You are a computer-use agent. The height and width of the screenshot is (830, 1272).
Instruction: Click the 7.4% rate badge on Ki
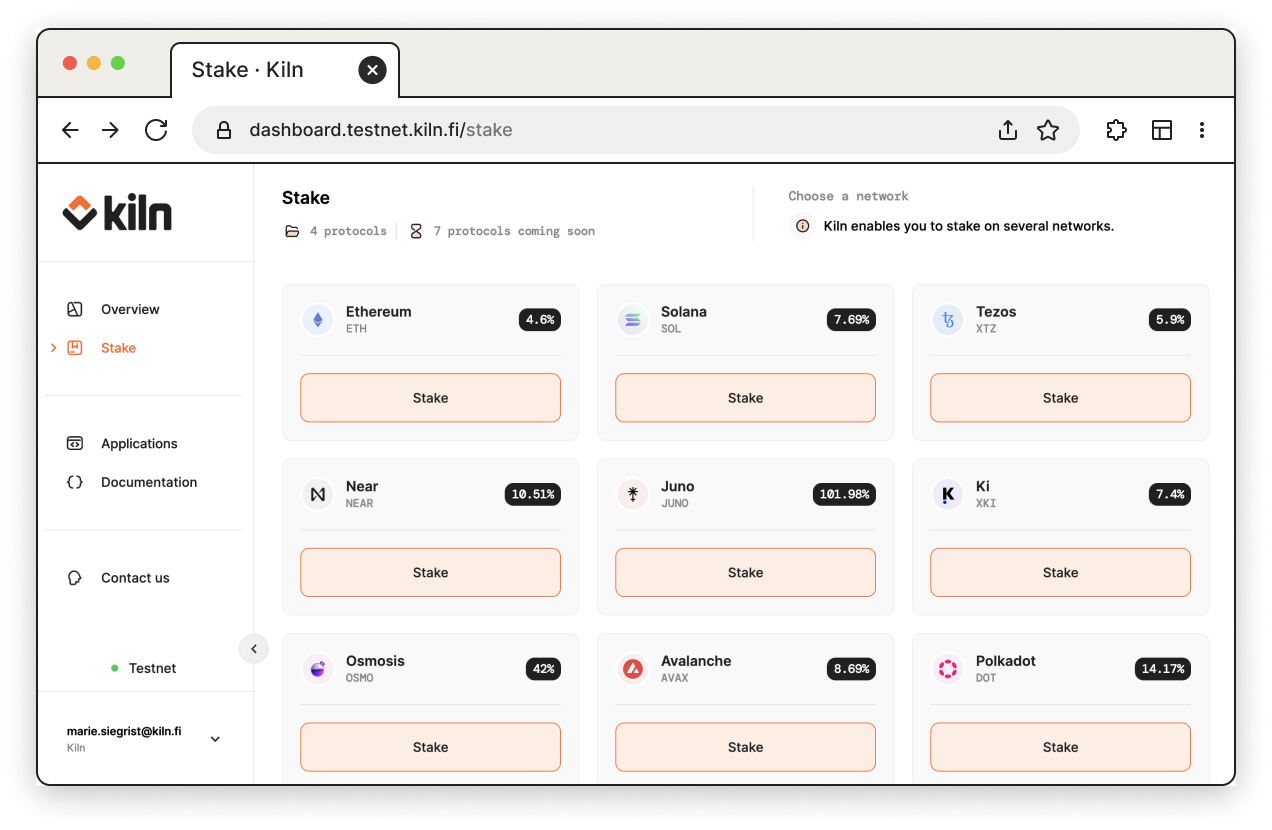point(1170,494)
